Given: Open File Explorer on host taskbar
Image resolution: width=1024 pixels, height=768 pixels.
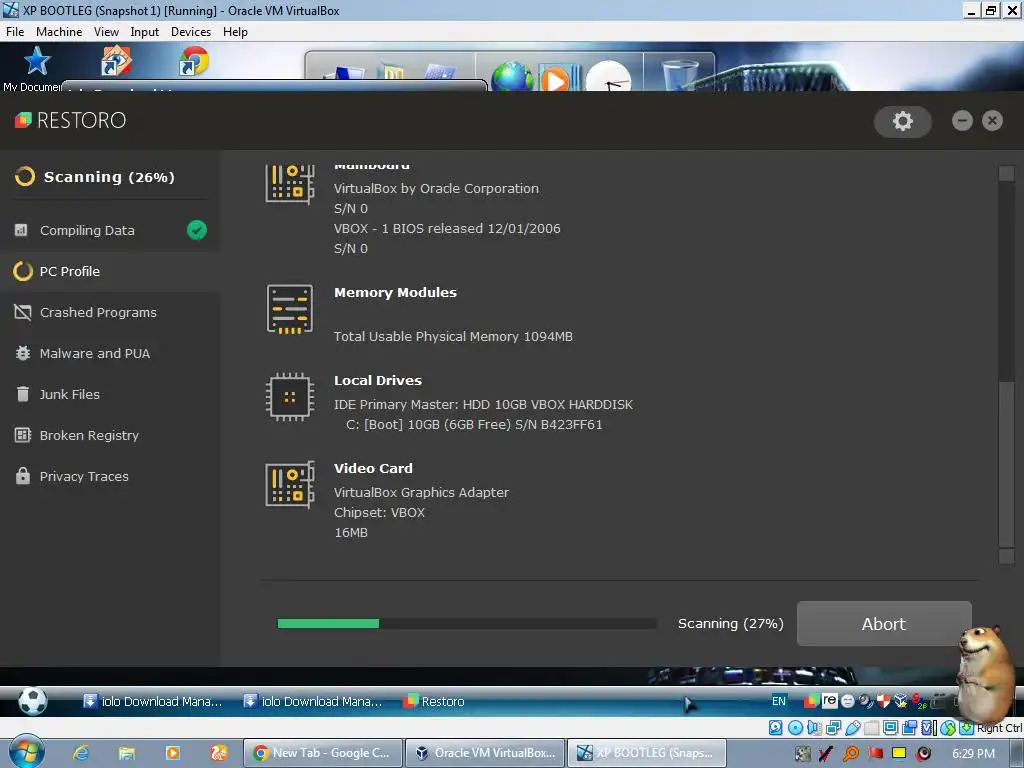Looking at the screenshot, I should coord(127,753).
